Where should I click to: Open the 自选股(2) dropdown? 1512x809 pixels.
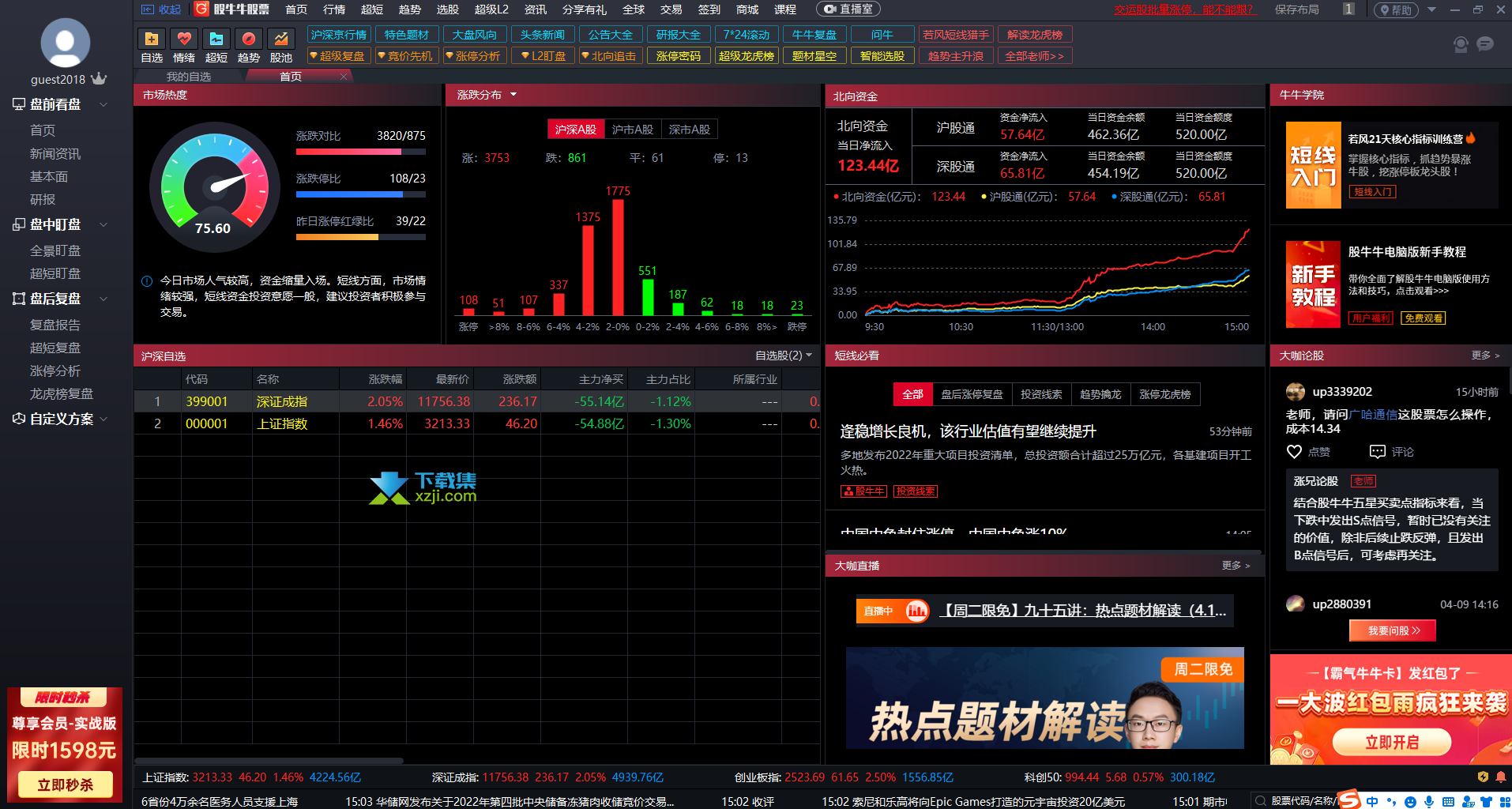pos(784,356)
